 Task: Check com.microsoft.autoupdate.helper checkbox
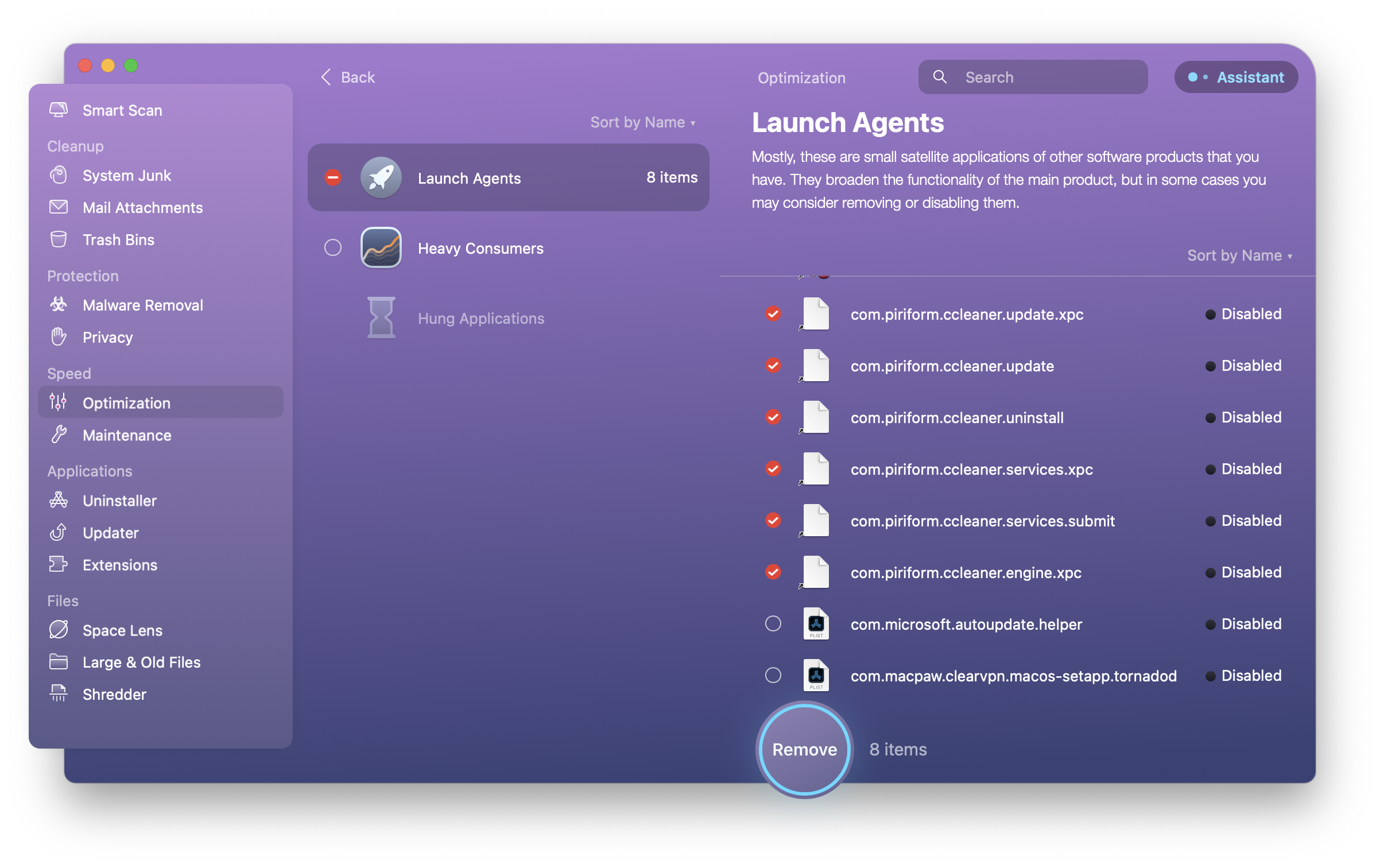pos(773,624)
